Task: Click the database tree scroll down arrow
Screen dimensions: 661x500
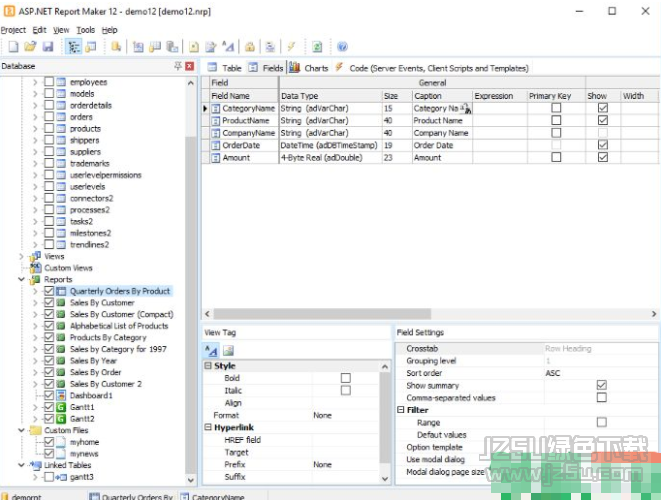Action: [191, 480]
